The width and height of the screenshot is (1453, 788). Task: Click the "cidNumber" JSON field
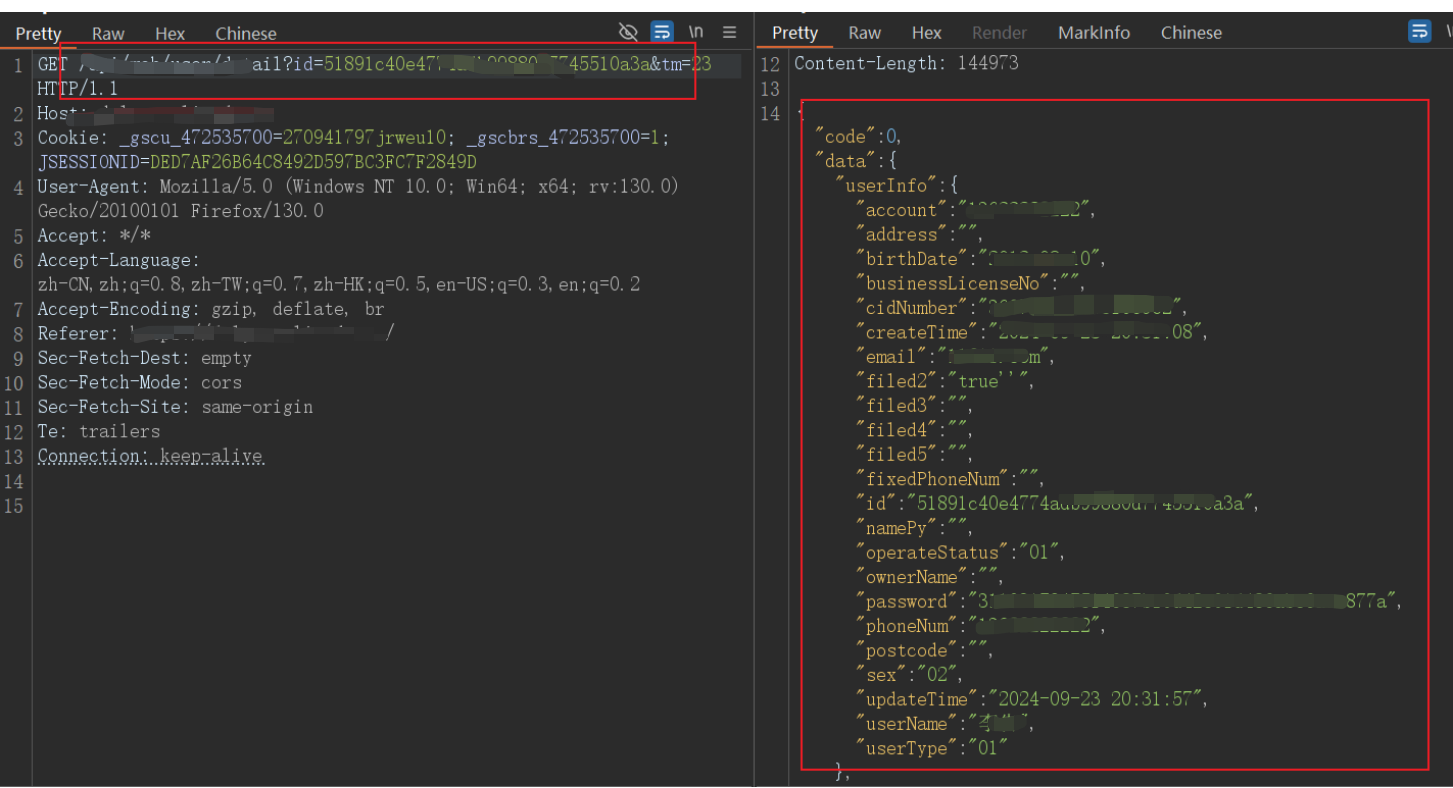tap(1020, 308)
